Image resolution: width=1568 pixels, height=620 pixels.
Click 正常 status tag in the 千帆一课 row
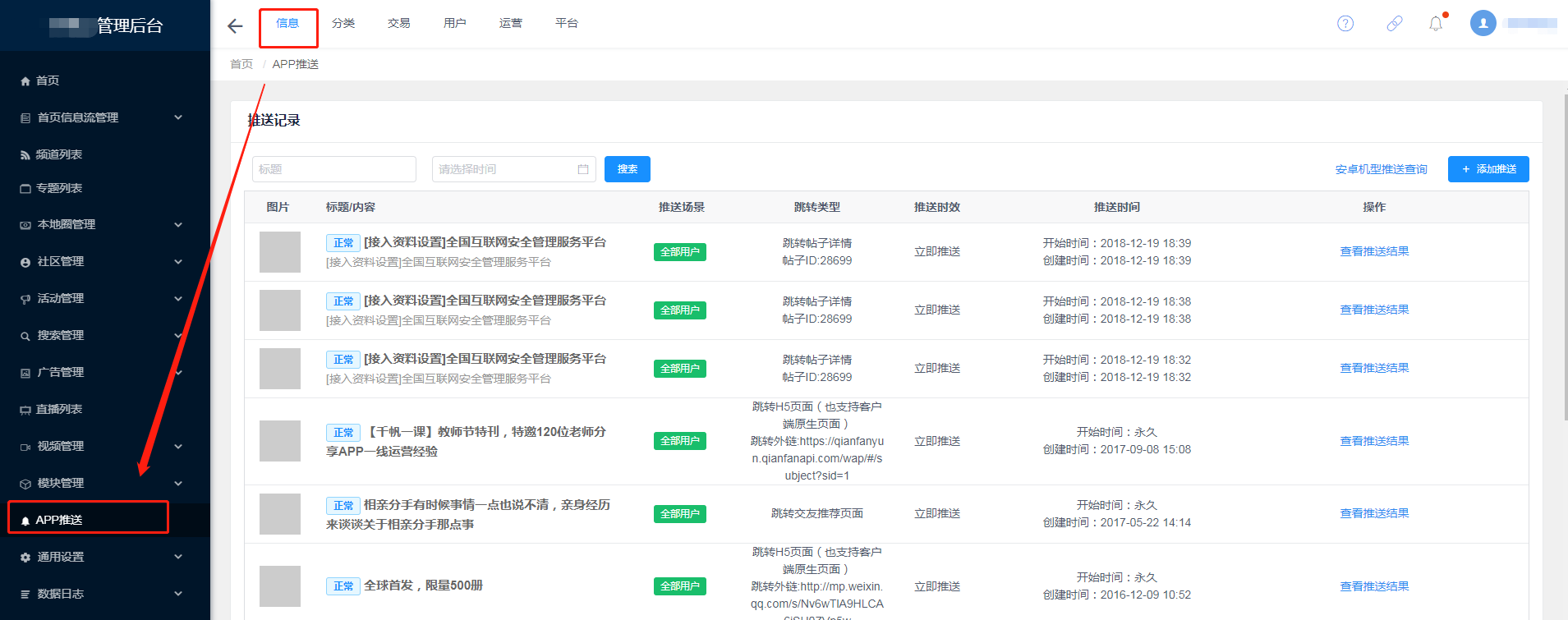point(343,433)
